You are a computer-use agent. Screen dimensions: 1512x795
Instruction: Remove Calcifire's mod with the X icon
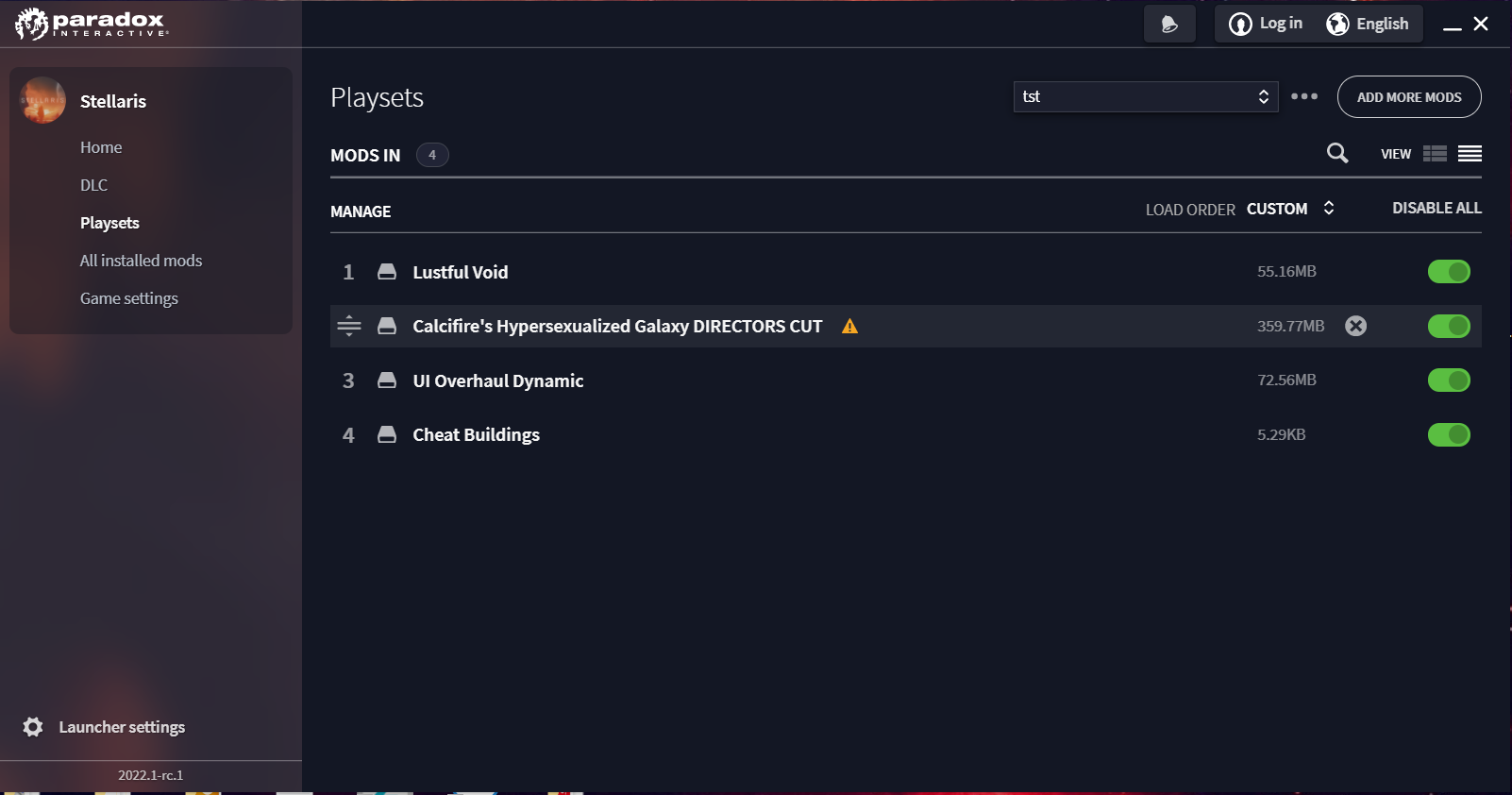coord(1355,326)
